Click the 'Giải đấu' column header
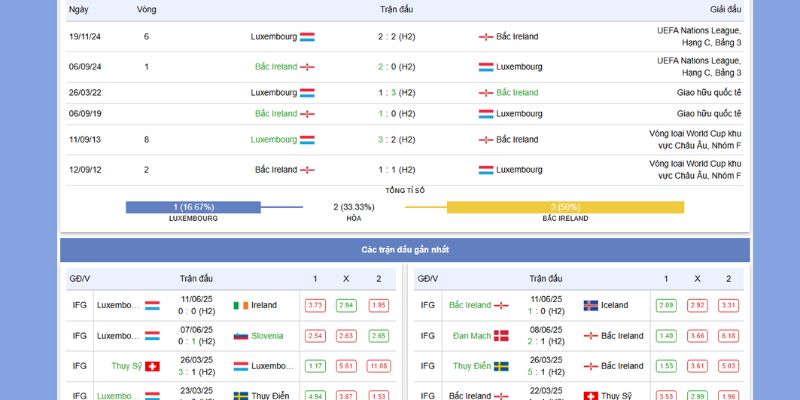800x400 pixels. [726, 9]
